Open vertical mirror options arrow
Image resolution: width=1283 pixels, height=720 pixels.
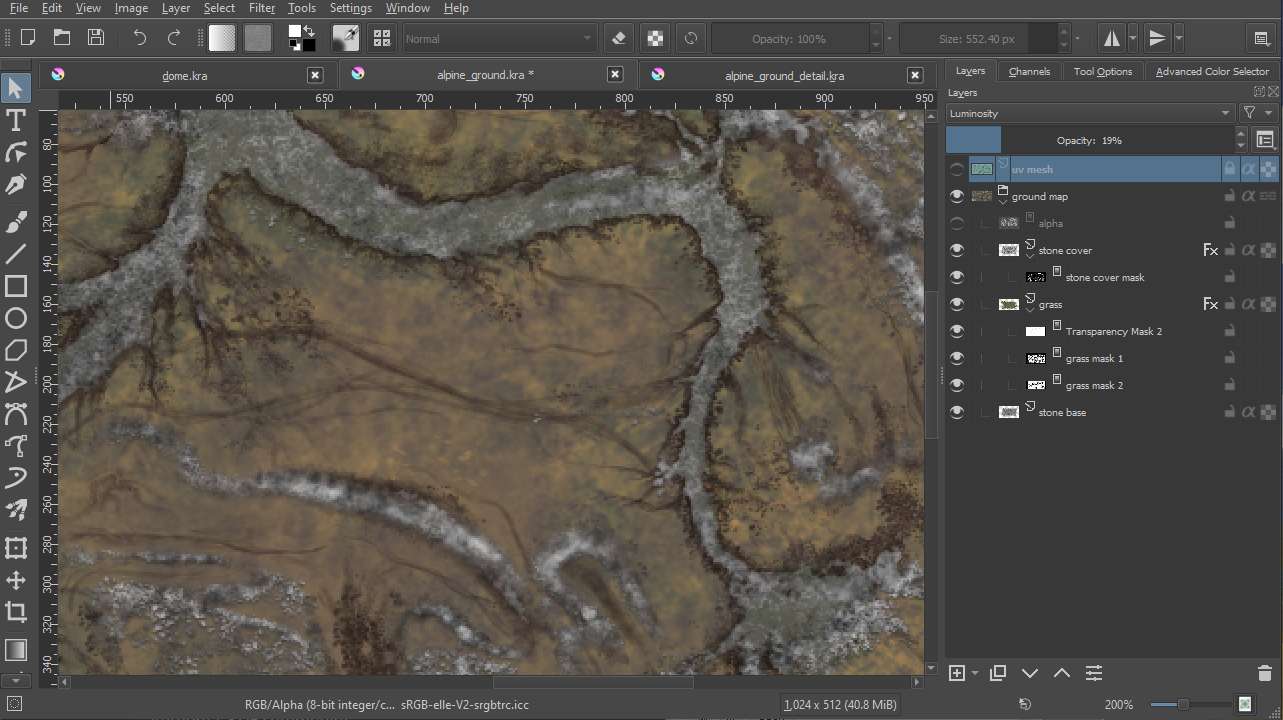(1179, 38)
